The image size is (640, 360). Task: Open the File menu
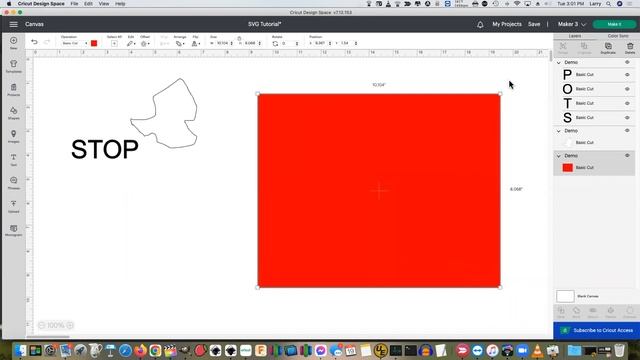coord(74,4)
